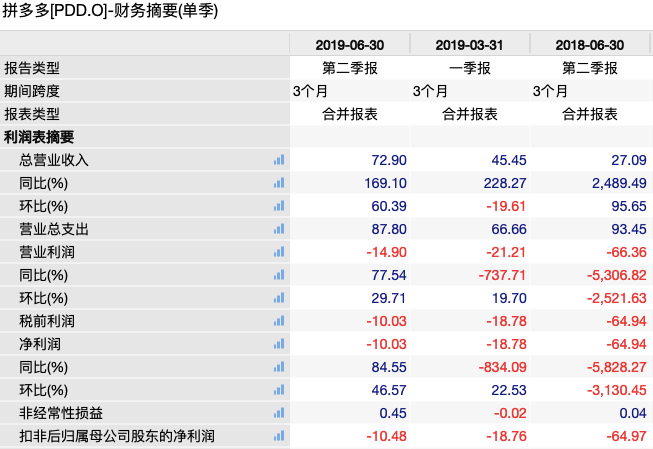Click chart icon for 同比(%) below 总营业收入
653x449 pixels.
279,183
